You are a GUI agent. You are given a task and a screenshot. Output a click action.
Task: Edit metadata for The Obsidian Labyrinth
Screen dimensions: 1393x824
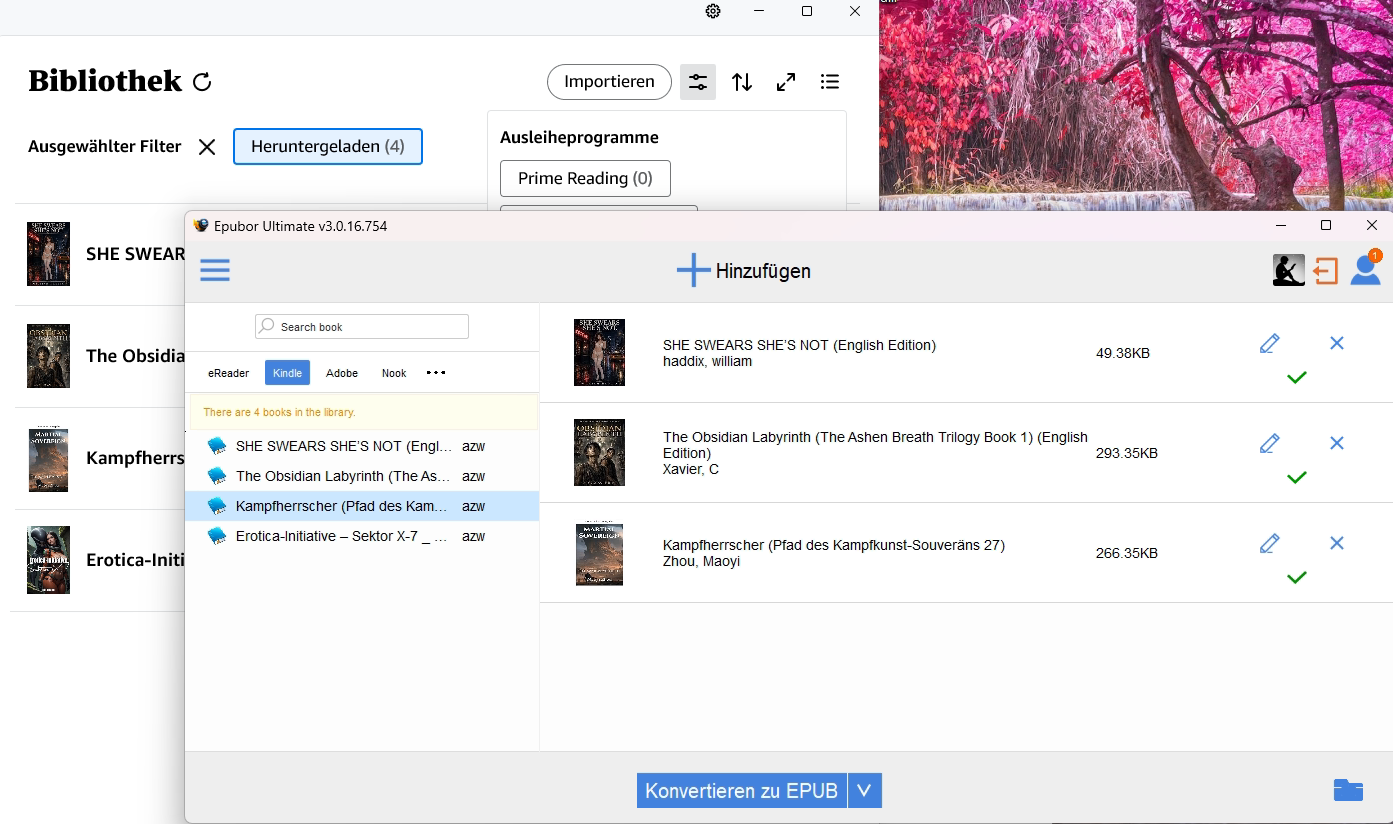click(x=1270, y=443)
